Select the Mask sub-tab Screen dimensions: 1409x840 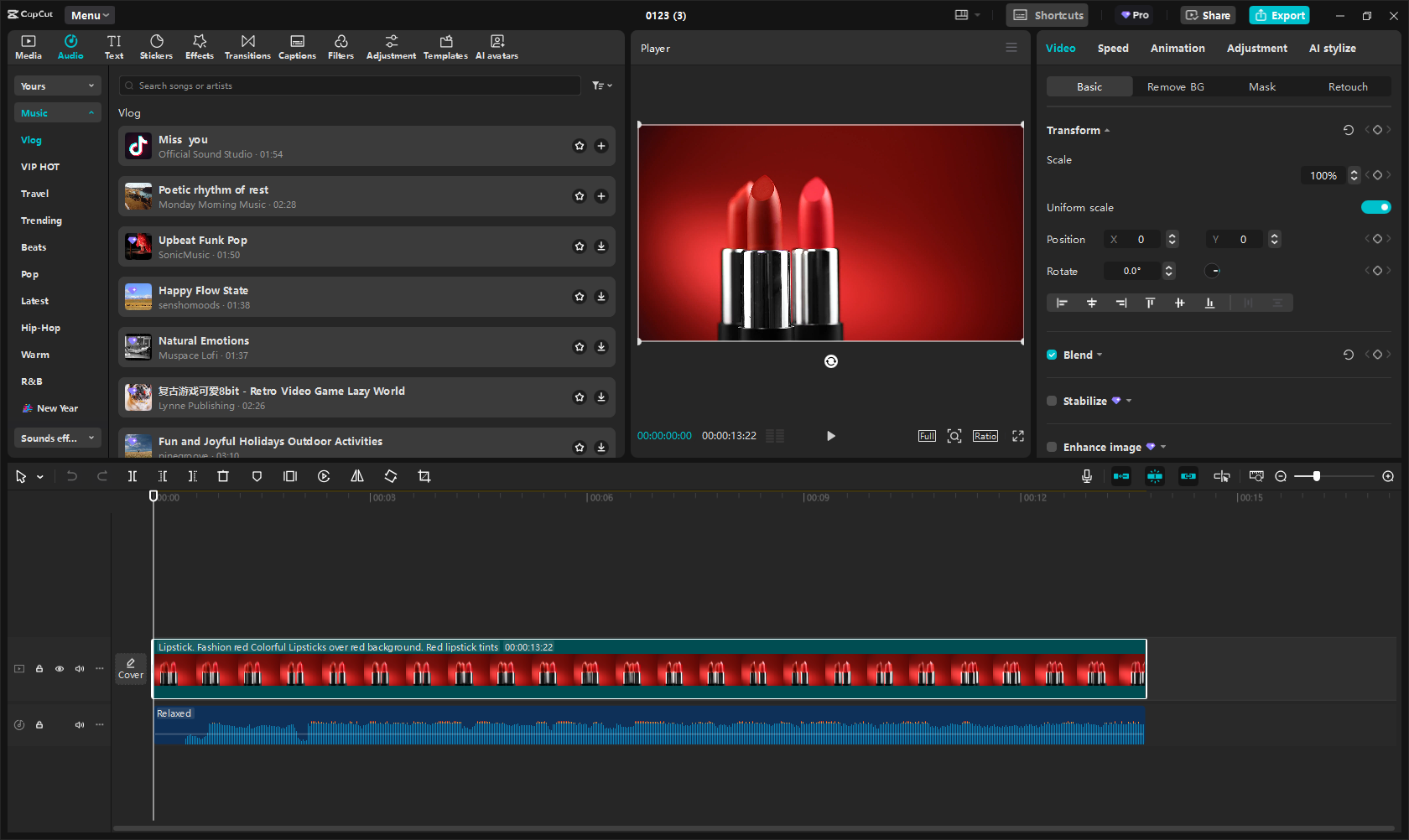(1261, 86)
